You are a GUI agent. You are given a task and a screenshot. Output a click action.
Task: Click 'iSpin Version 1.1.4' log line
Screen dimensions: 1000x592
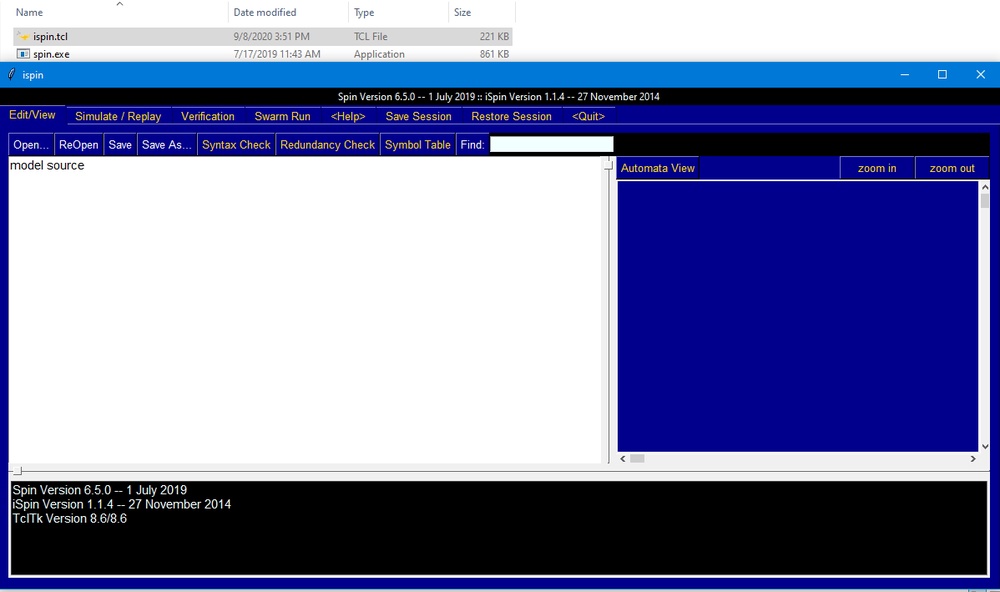pyautogui.click(x=122, y=505)
